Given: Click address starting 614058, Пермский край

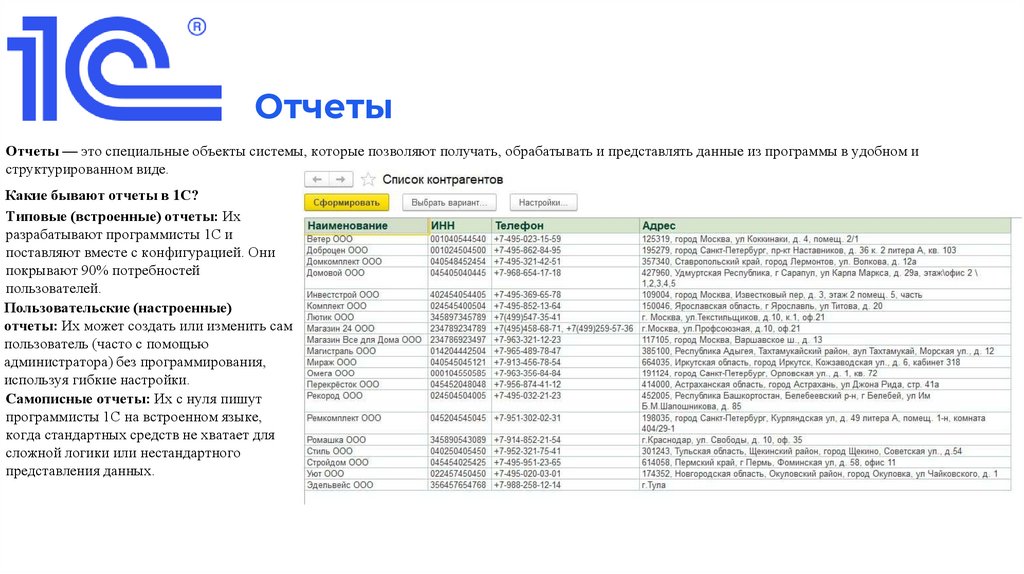Looking at the screenshot, I should click(x=825, y=462).
